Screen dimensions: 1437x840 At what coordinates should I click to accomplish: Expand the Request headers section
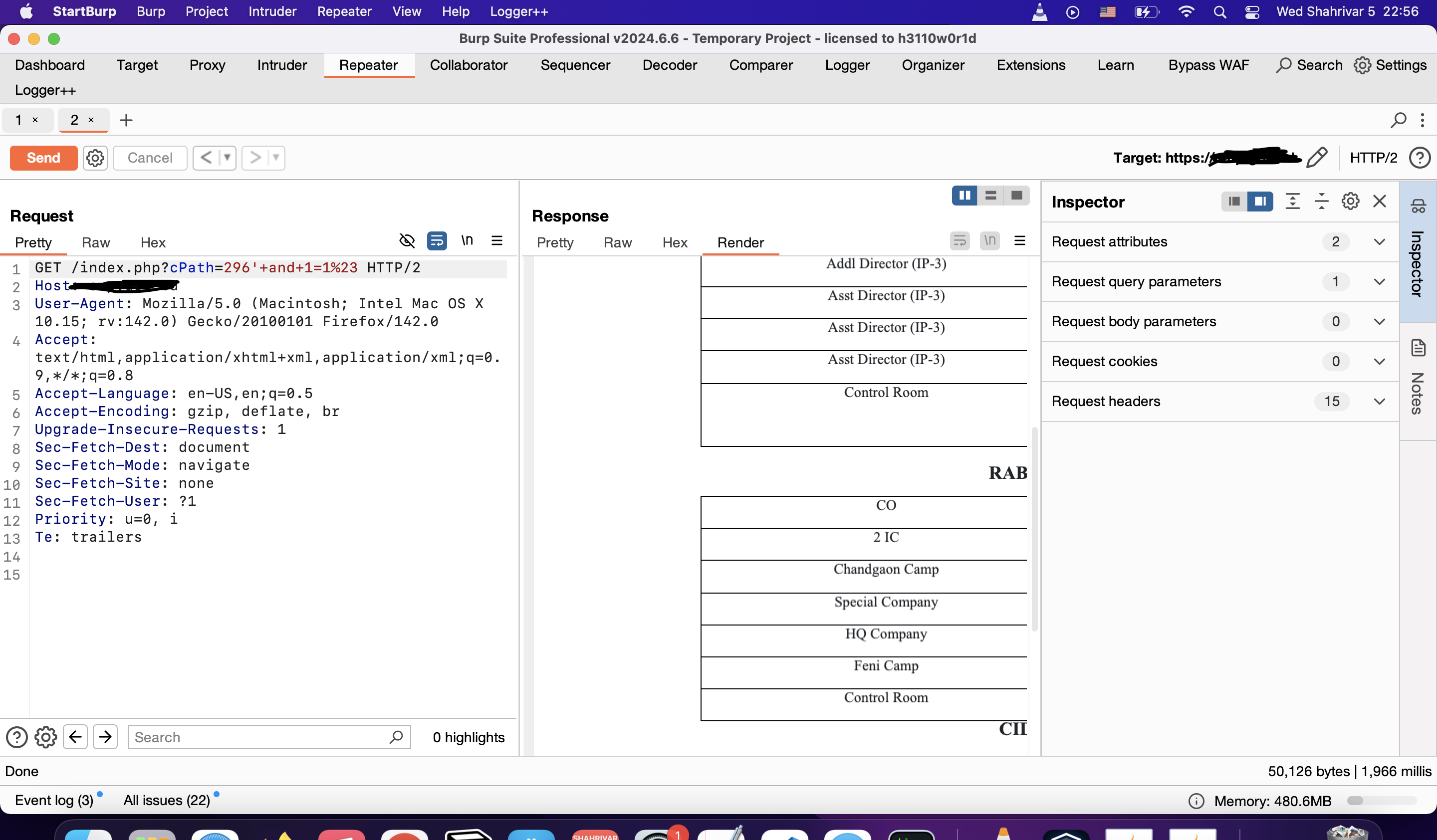point(1379,401)
